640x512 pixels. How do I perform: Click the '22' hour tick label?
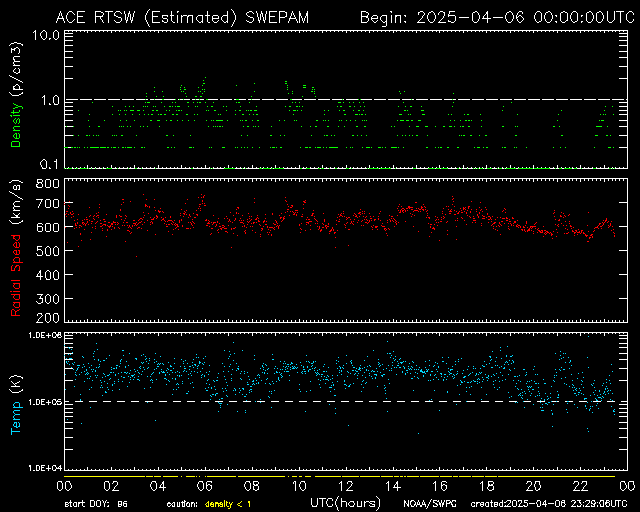pos(580,486)
